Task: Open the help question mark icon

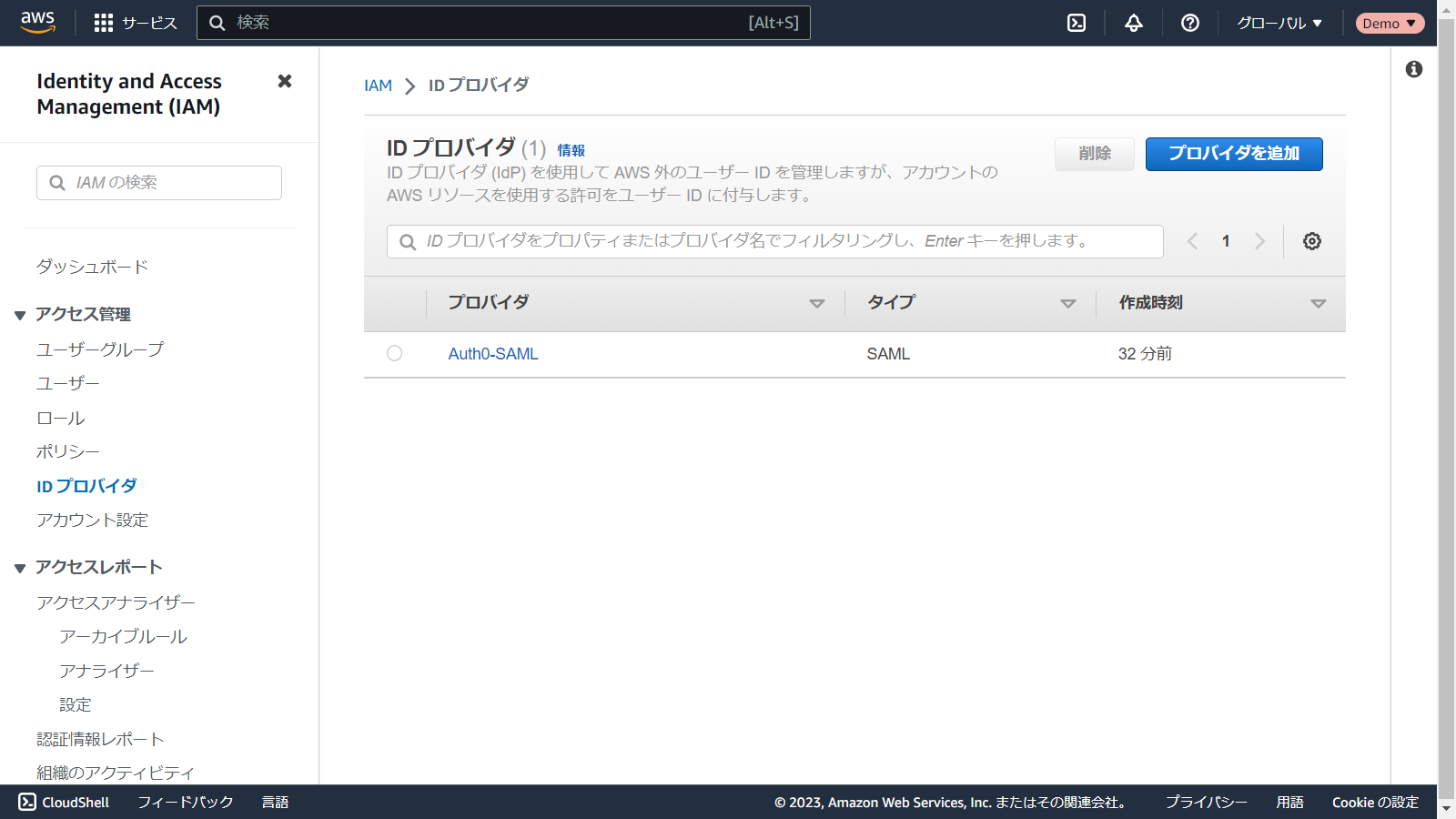Action: tap(1189, 23)
